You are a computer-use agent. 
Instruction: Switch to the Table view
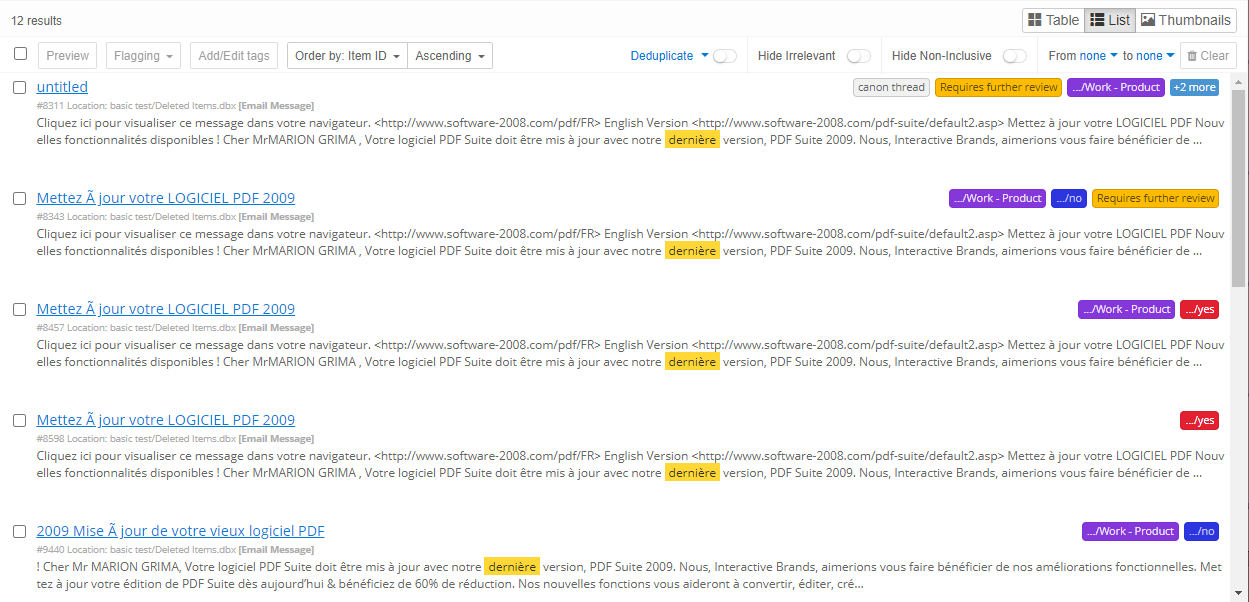[x=1052, y=19]
